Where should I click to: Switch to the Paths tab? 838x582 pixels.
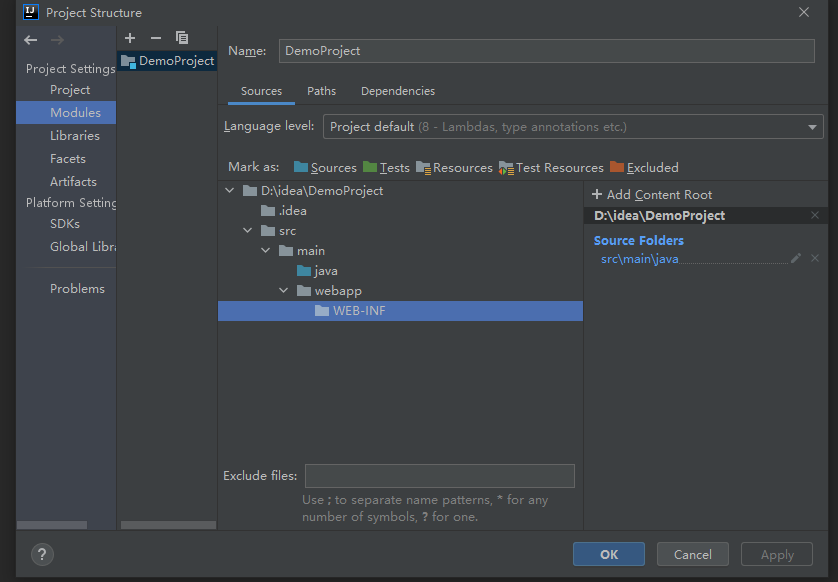[x=321, y=90]
